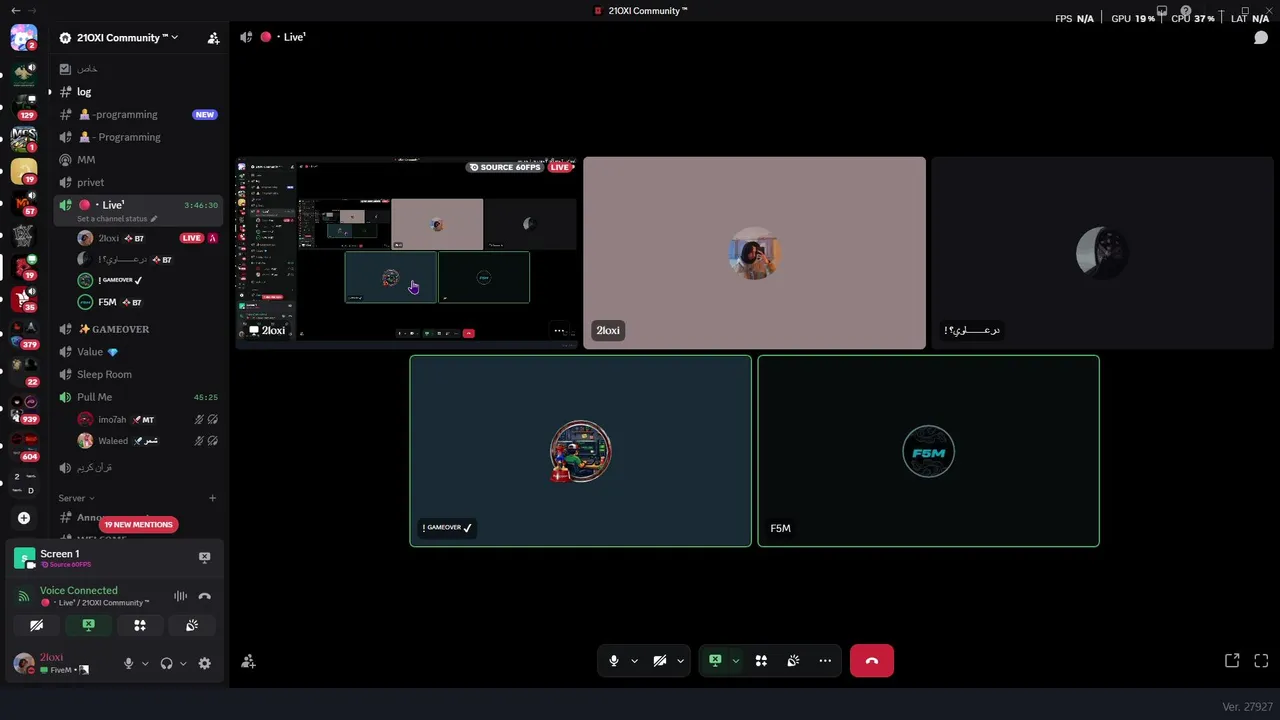The width and height of the screenshot is (1280, 720).
Task: Click Voice Connected status text
Action: pos(78,591)
